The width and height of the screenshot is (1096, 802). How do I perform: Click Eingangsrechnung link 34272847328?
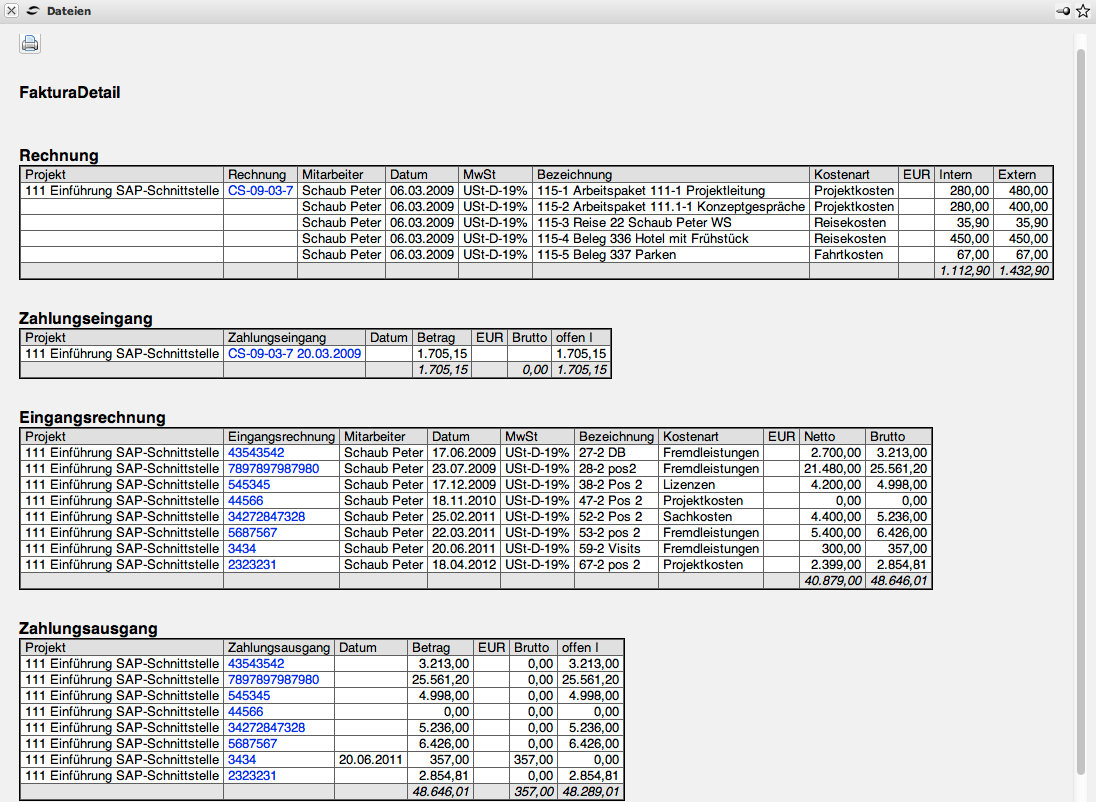pyautogui.click(x=266, y=517)
